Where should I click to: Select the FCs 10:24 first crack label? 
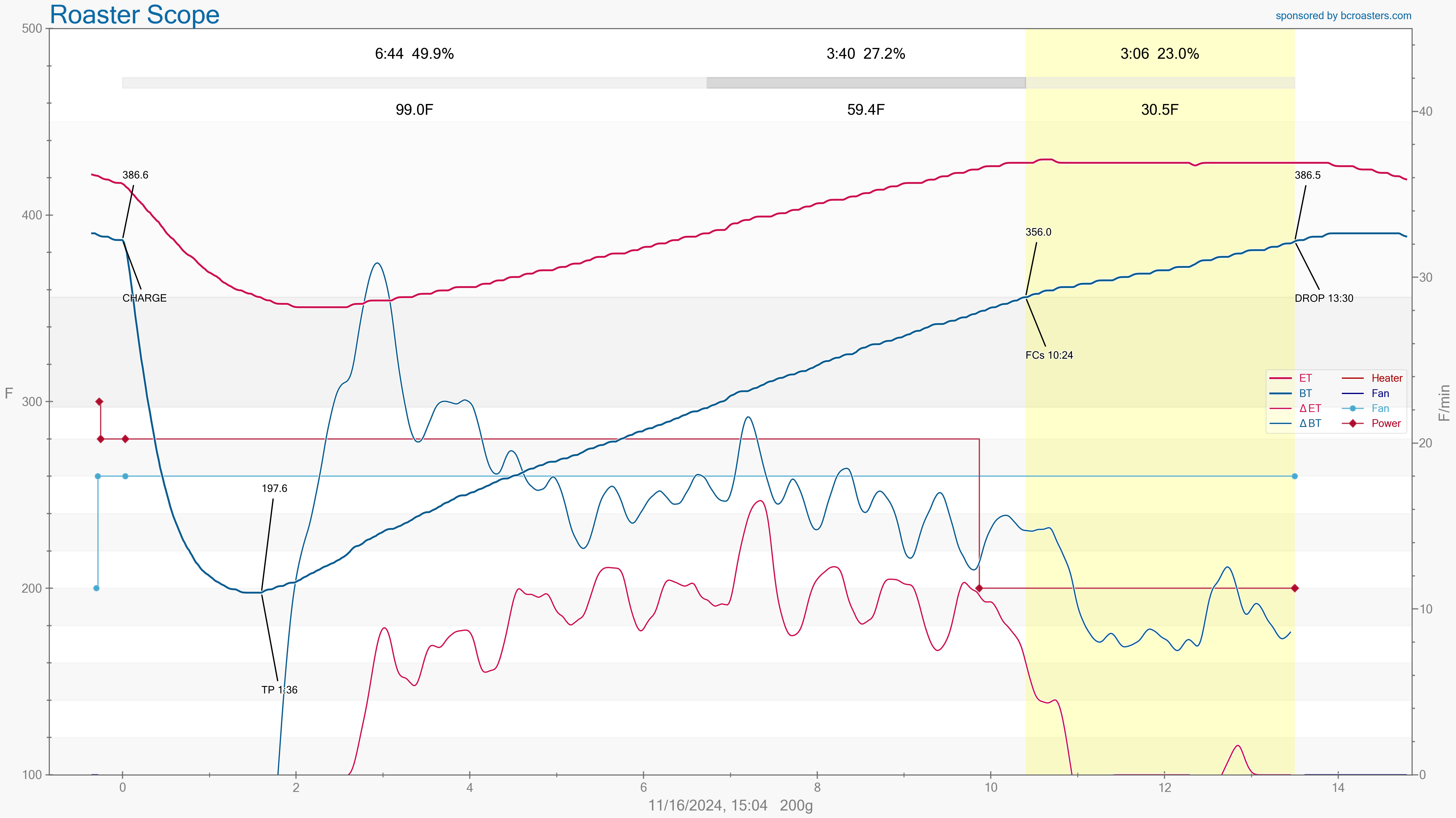click(1049, 355)
